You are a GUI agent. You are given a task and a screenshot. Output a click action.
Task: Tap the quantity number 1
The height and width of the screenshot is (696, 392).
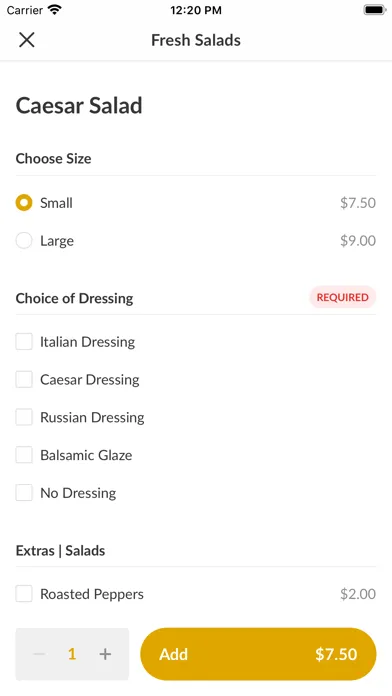(x=72, y=654)
